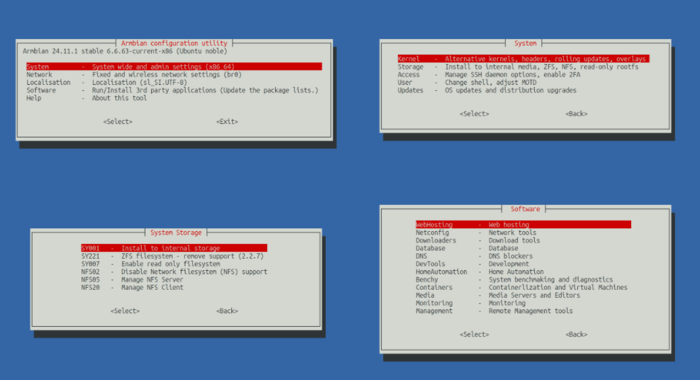Select the Kernel entry in System dialog
700x380 pixels.
(x=523, y=59)
